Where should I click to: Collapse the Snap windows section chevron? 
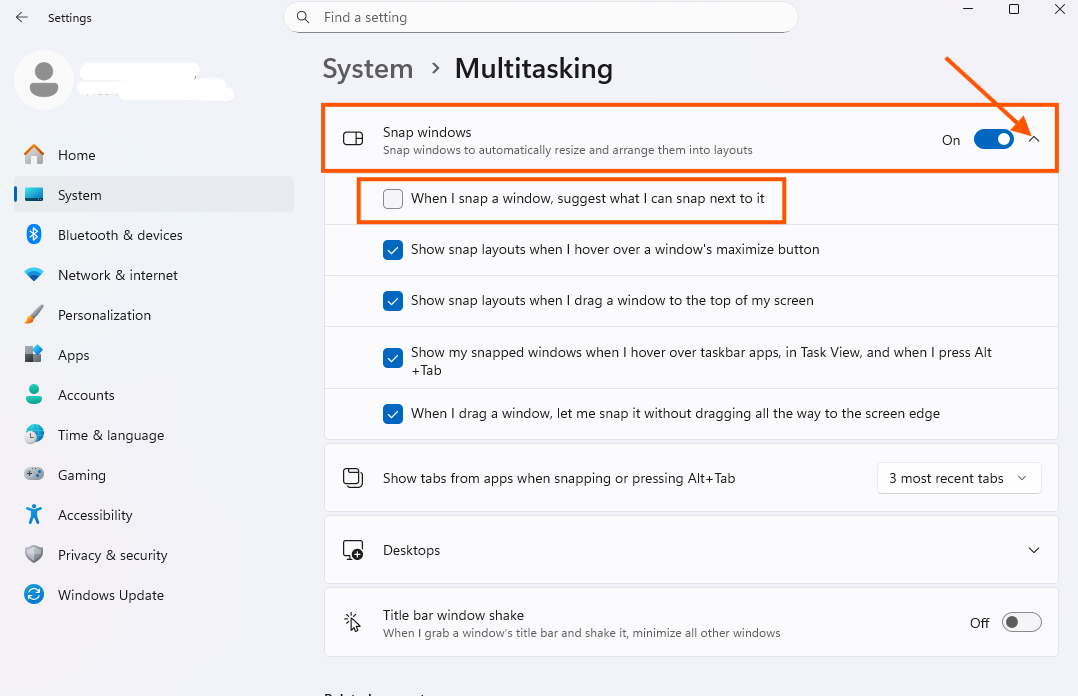point(1034,140)
